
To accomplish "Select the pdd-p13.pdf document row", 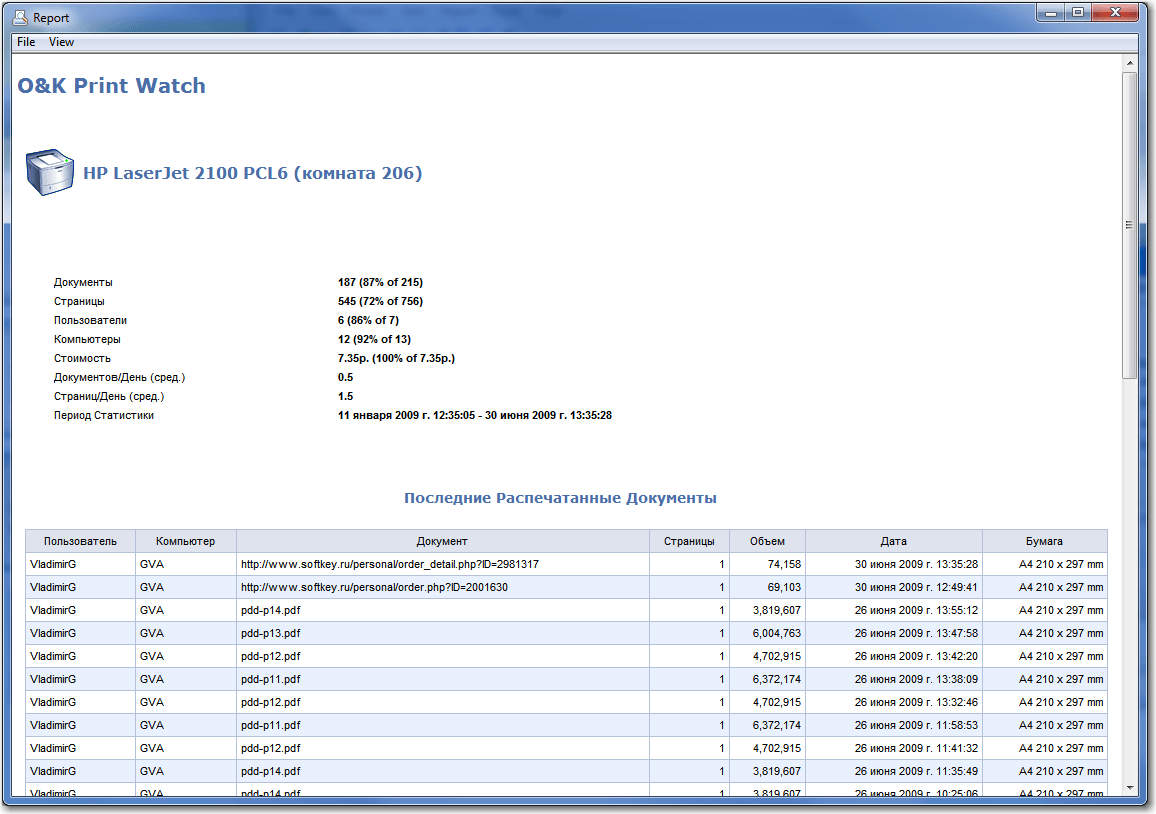I will (x=270, y=633).
